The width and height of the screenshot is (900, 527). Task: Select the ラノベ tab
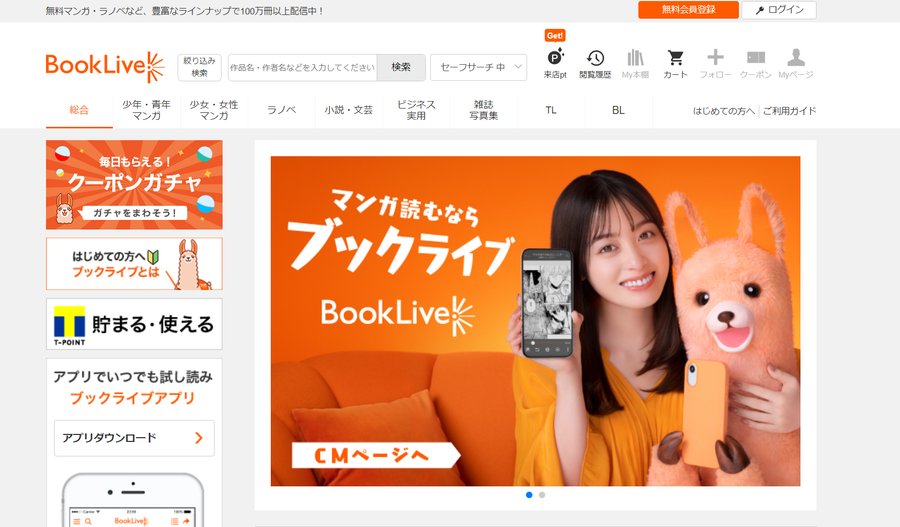[281, 110]
